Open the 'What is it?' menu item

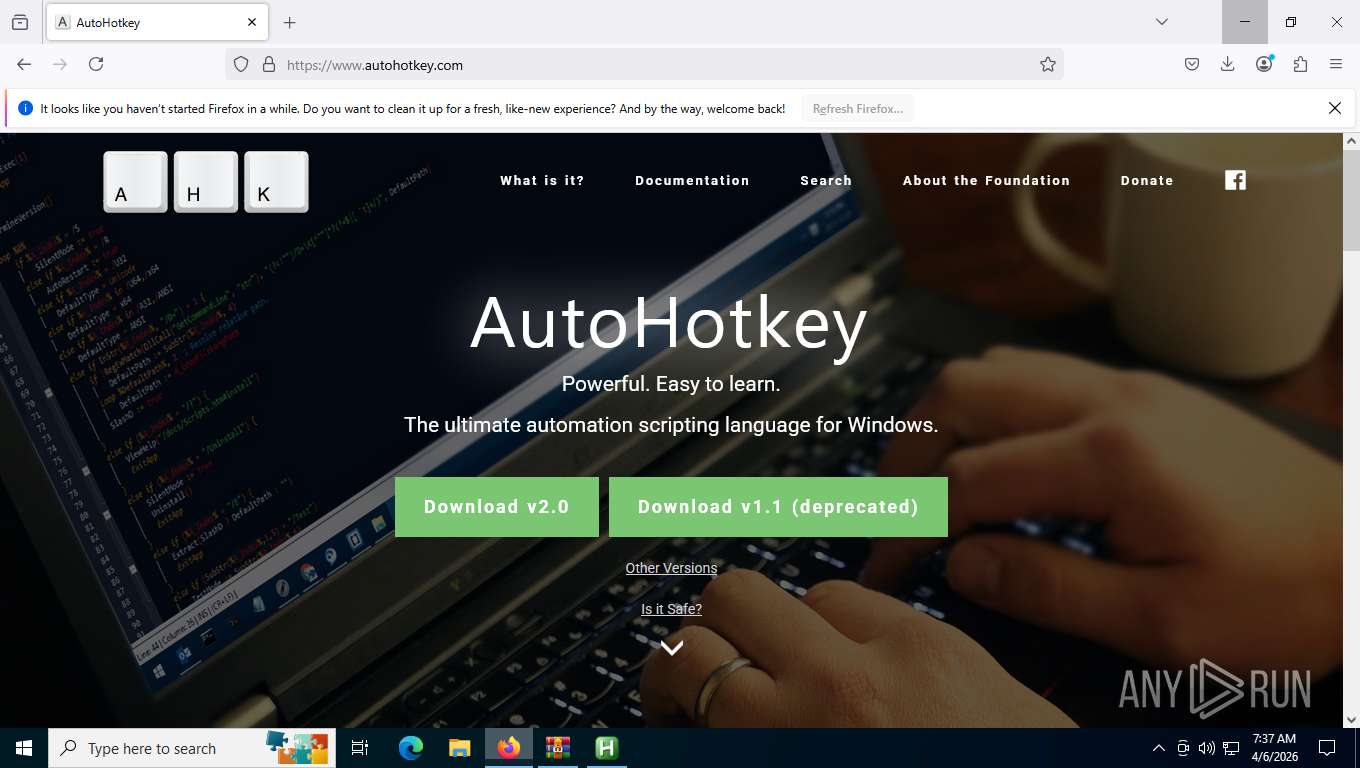pyautogui.click(x=542, y=181)
